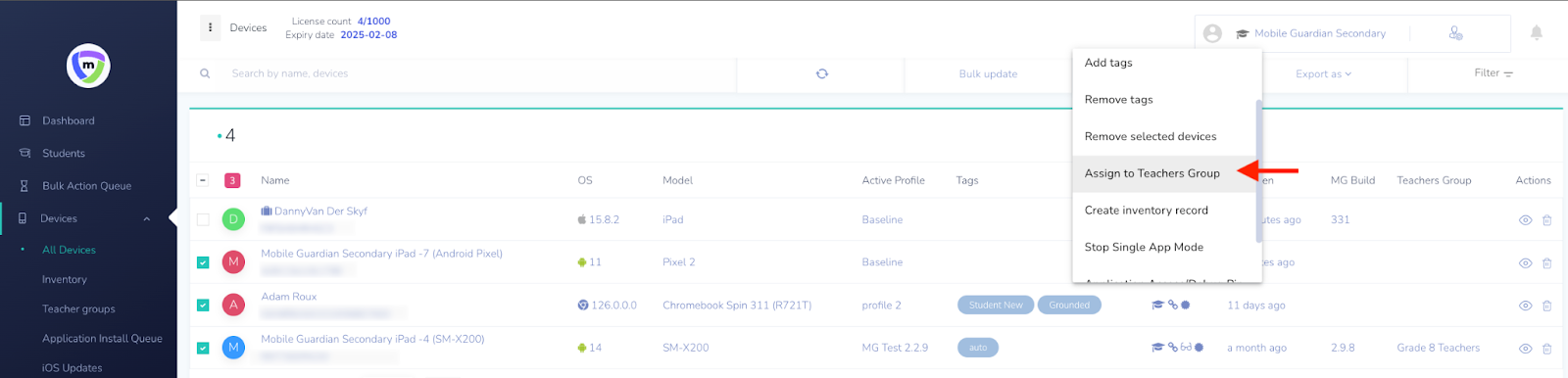Open the Bulk update button
This screenshot has height=378, width=1568.
pyautogui.click(x=988, y=73)
